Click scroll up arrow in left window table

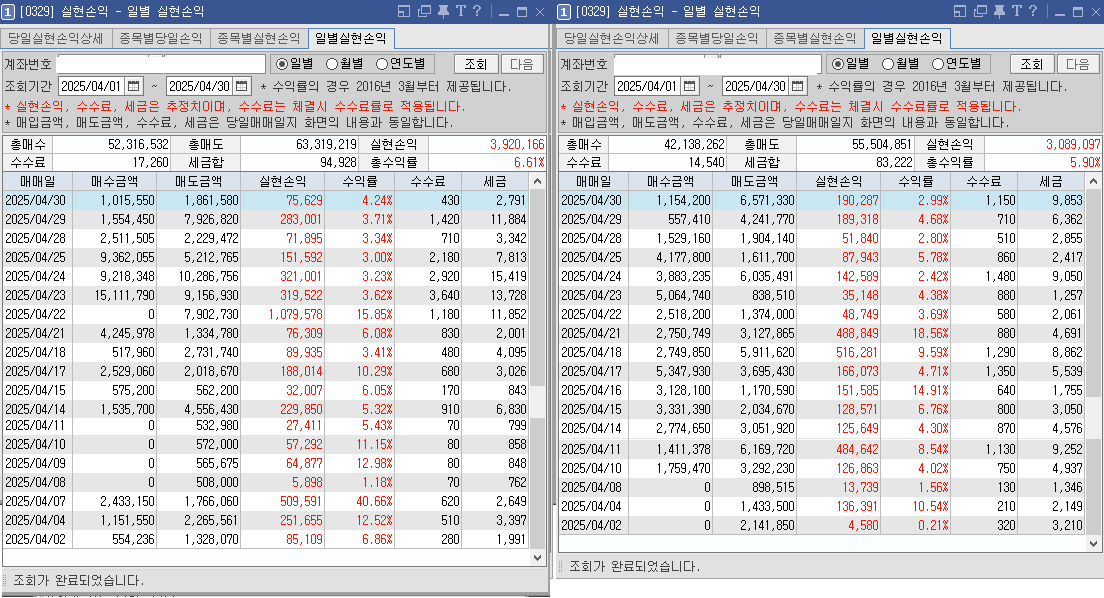click(538, 182)
